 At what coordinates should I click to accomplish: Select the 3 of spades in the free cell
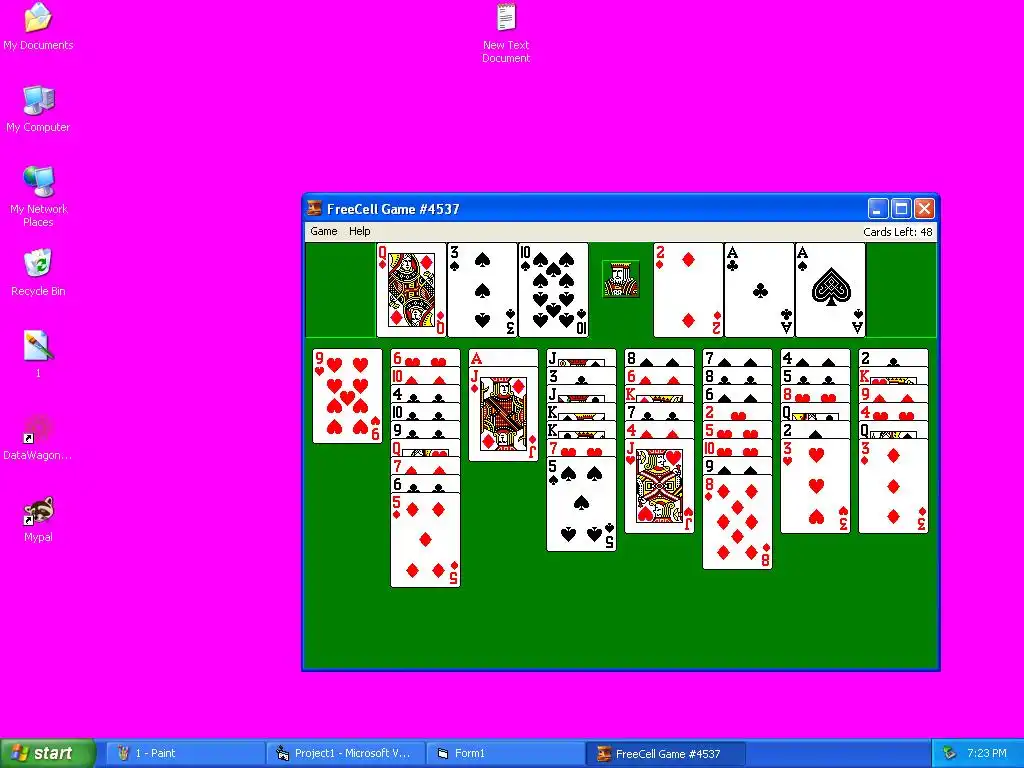click(x=482, y=290)
